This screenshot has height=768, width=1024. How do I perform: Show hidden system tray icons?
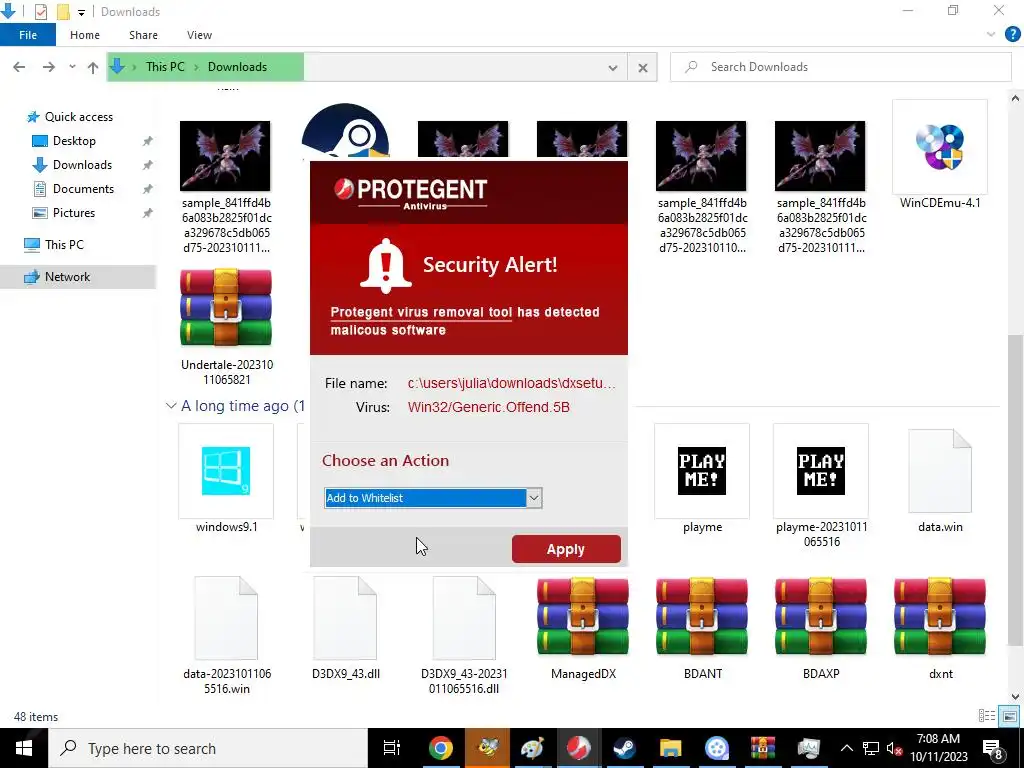tap(846, 748)
